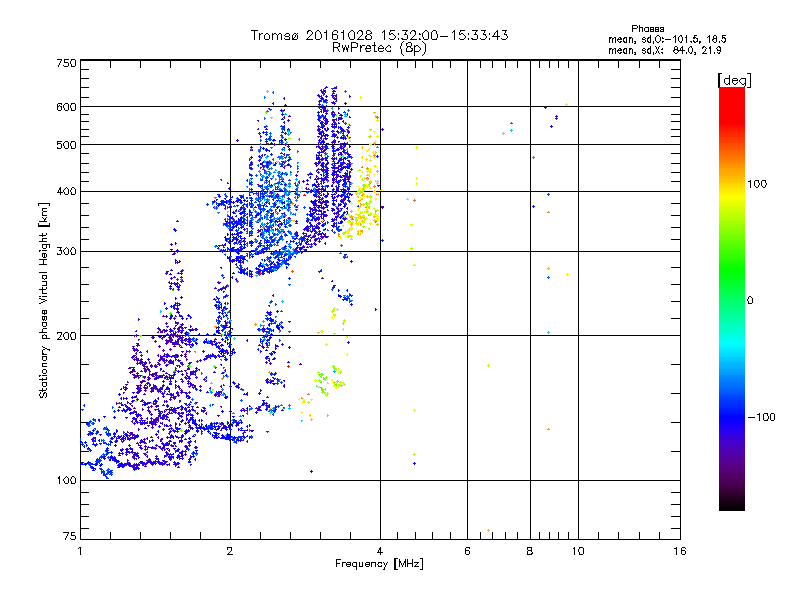Click y-axis tick label '200'
This screenshot has width=800, height=600.
[x=66, y=336]
